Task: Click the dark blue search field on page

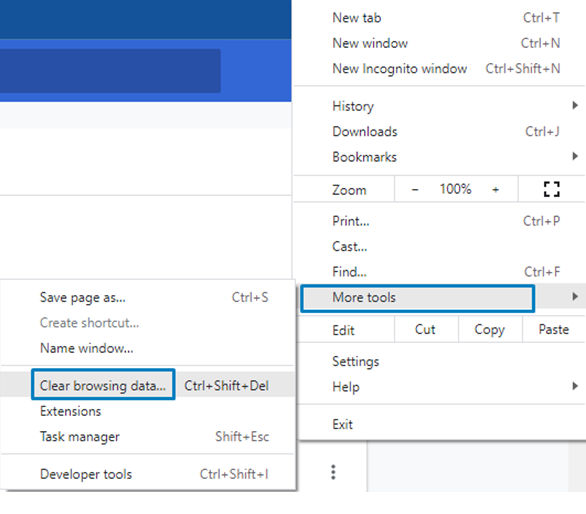Action: tap(110, 71)
